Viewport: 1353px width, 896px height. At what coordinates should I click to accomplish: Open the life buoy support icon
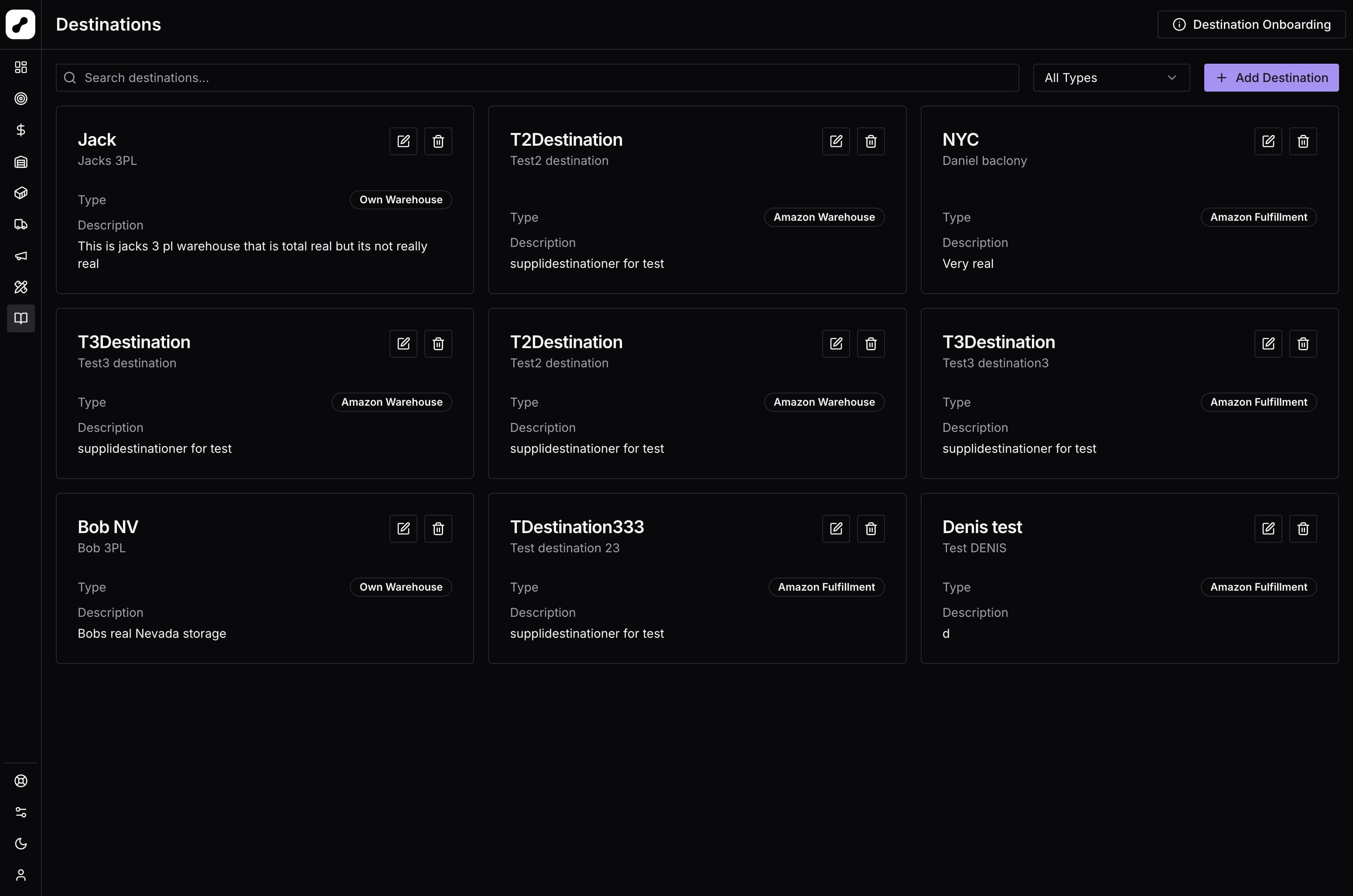click(x=20, y=780)
